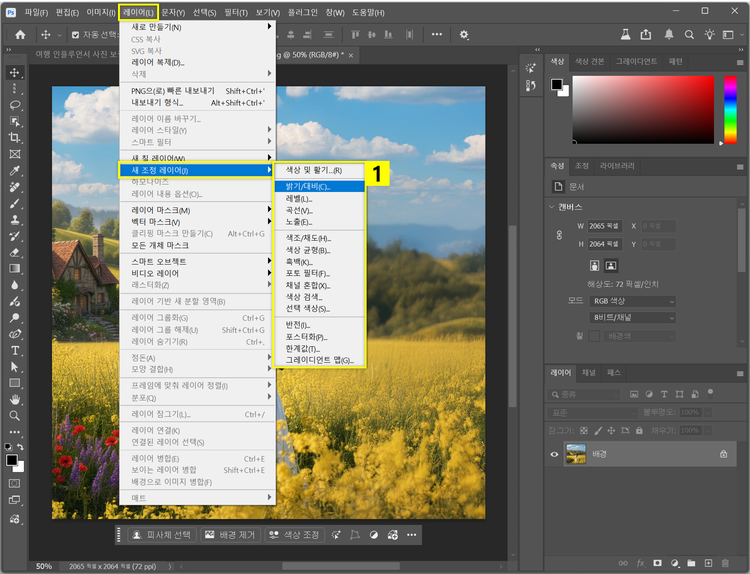Image resolution: width=750 pixels, height=574 pixels.
Task: Switch to the 그레이디언트 panel tab
Action: 636,61
